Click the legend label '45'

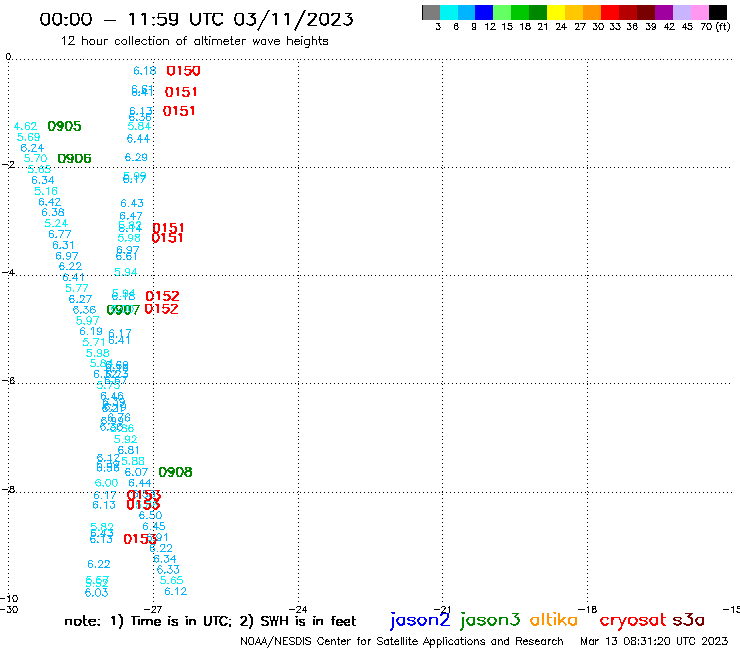tap(687, 27)
